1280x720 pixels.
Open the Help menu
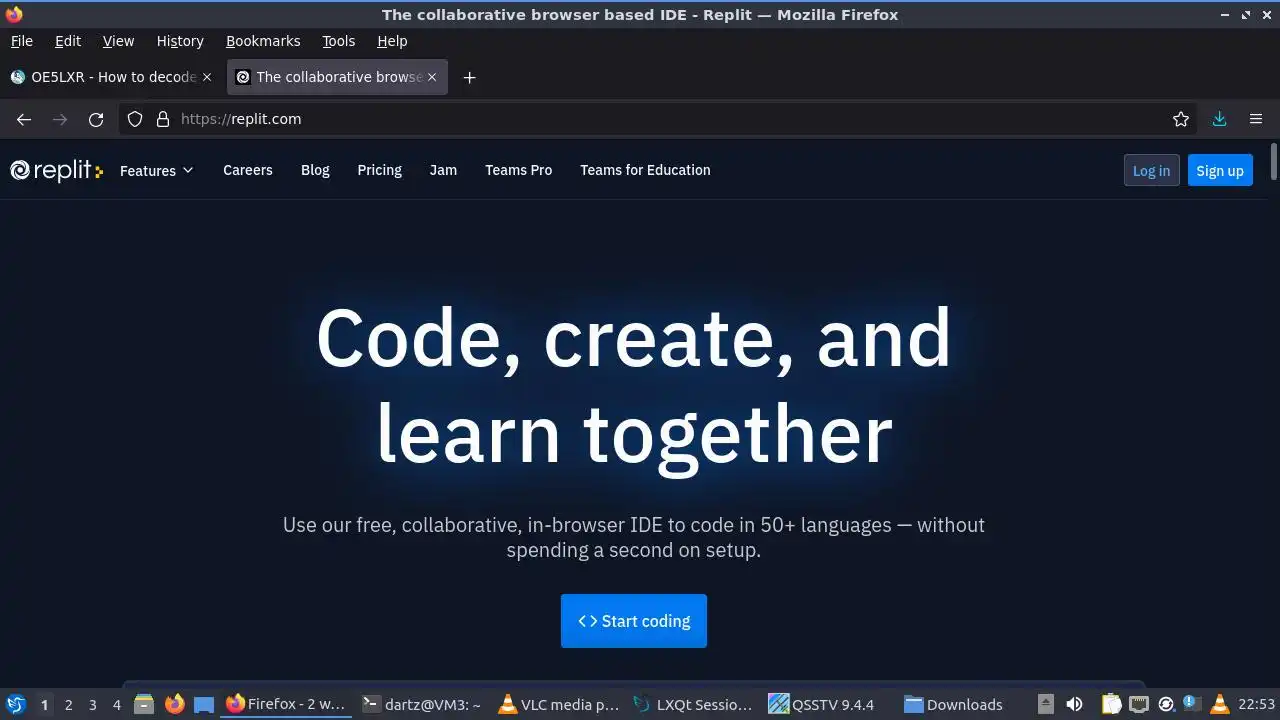click(392, 41)
